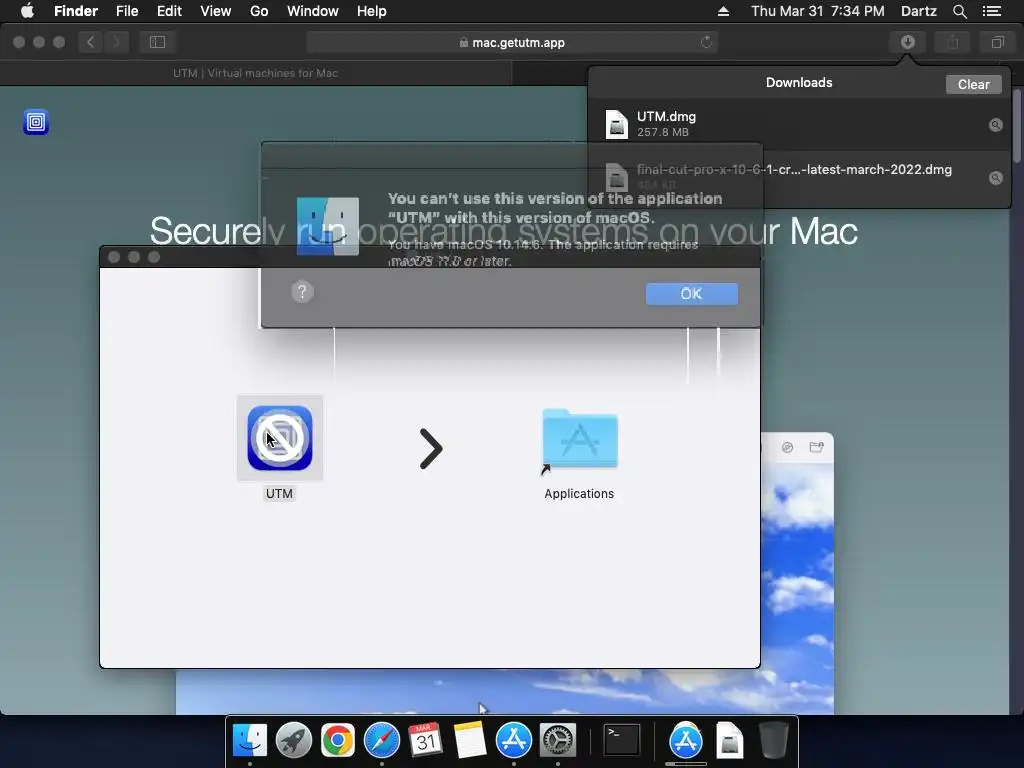This screenshot has width=1024, height=768.
Task: Select the UTM Virtual machines tab
Action: click(255, 73)
